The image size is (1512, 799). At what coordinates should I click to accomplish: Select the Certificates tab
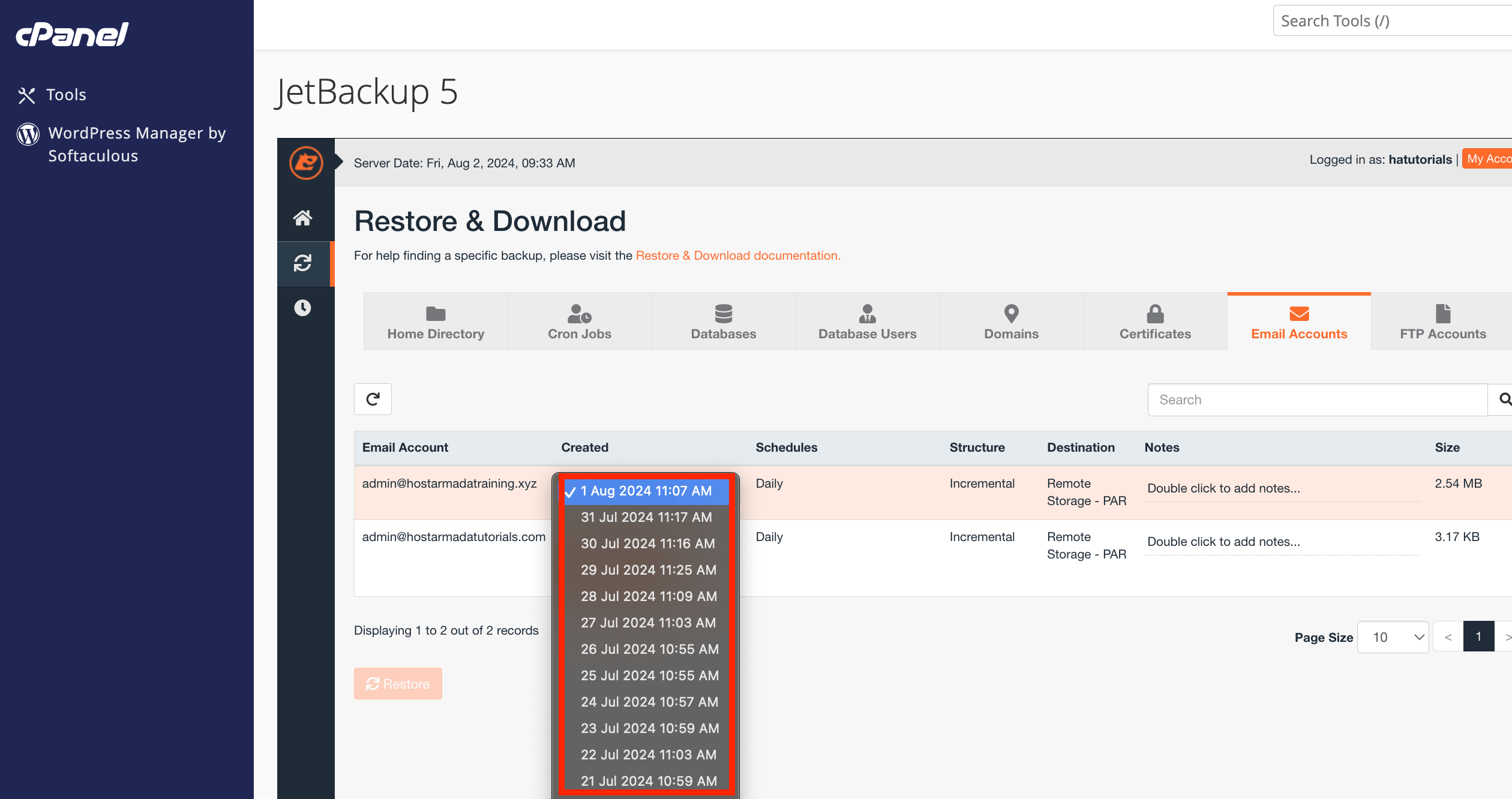coord(1156,322)
